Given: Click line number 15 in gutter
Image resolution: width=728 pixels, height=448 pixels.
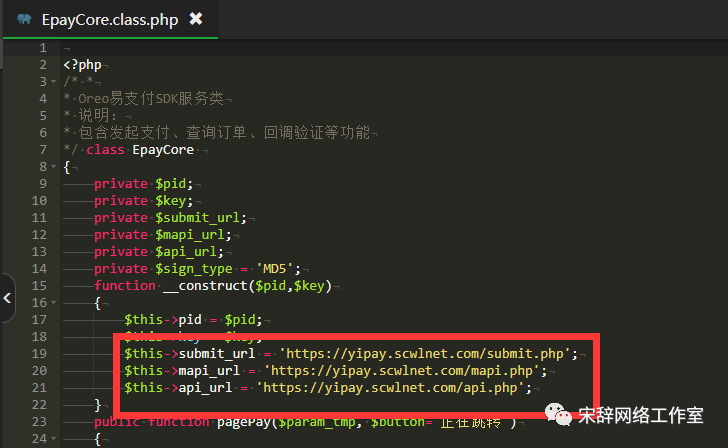Looking at the screenshot, I should [37, 286].
